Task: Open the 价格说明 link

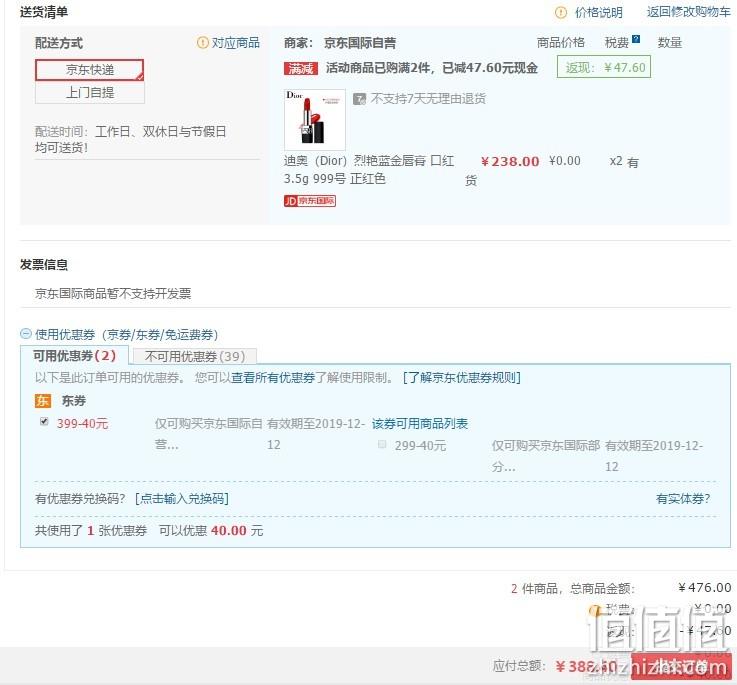Action: coord(598,13)
